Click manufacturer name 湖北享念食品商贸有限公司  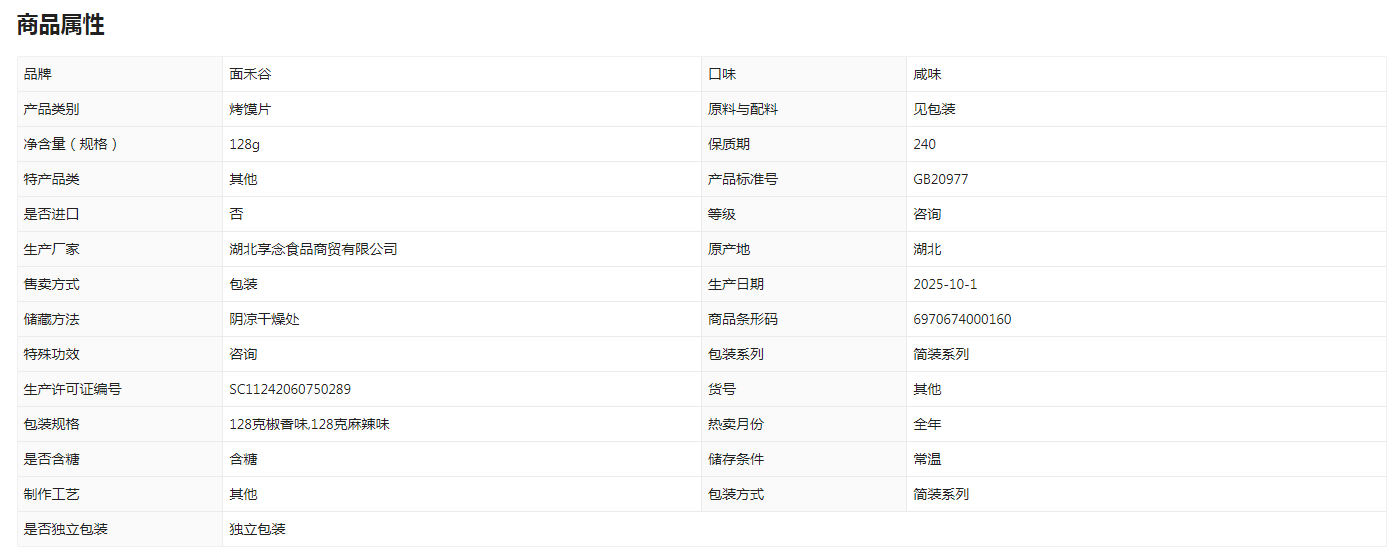(313, 249)
